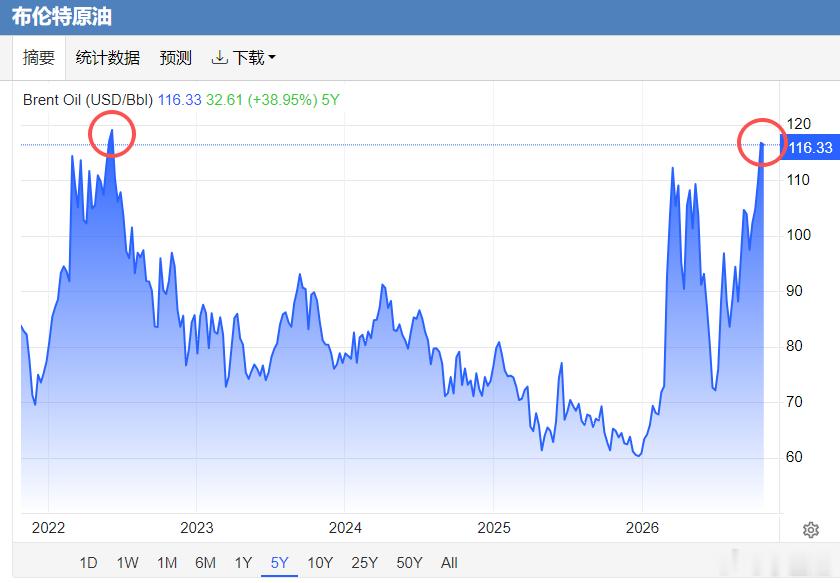Screen dimensions: 840x583
Task: Click the 60 y-axis label
Action: point(794,457)
